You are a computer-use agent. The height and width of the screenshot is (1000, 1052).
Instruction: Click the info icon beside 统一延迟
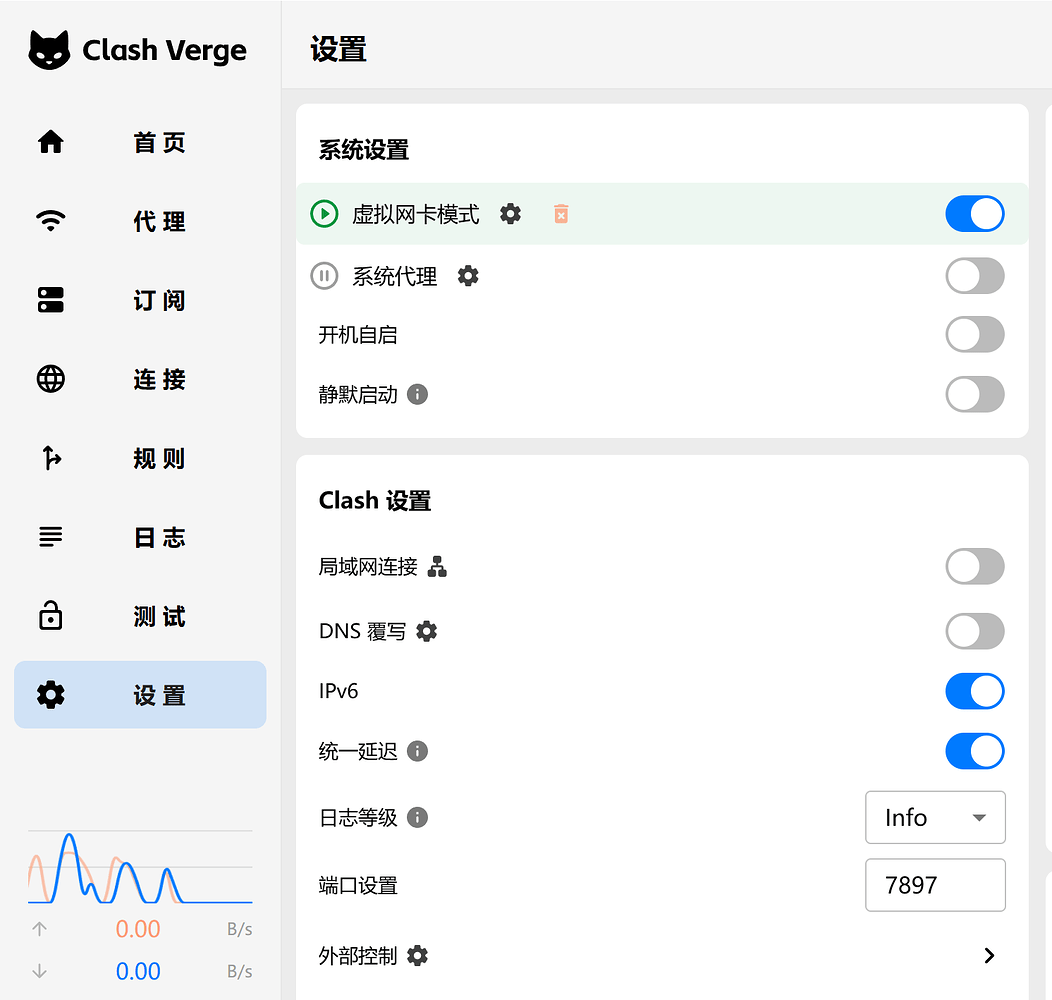tap(417, 751)
